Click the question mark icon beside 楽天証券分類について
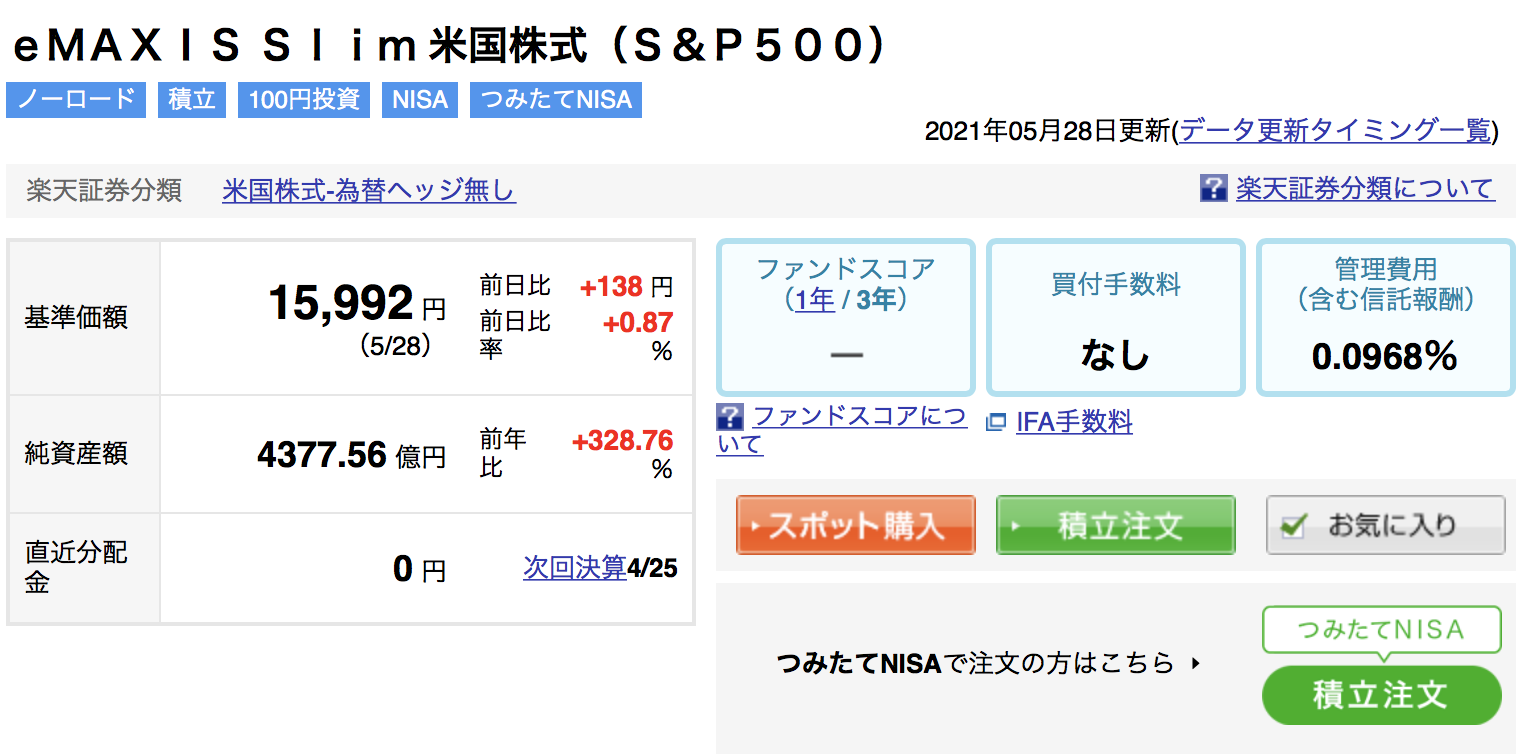 tap(1213, 188)
